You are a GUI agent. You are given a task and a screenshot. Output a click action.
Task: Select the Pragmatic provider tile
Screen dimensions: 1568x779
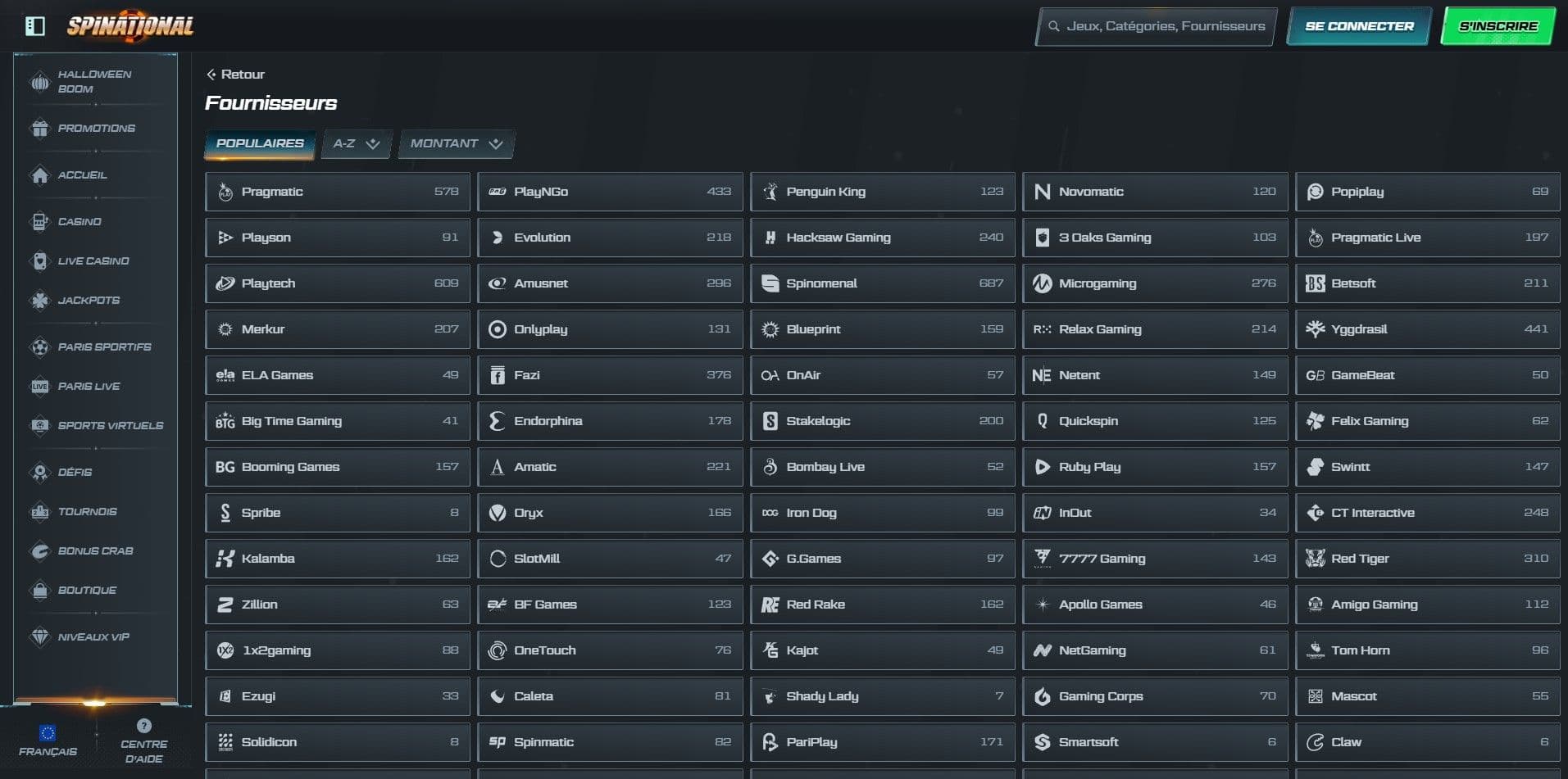click(x=338, y=192)
